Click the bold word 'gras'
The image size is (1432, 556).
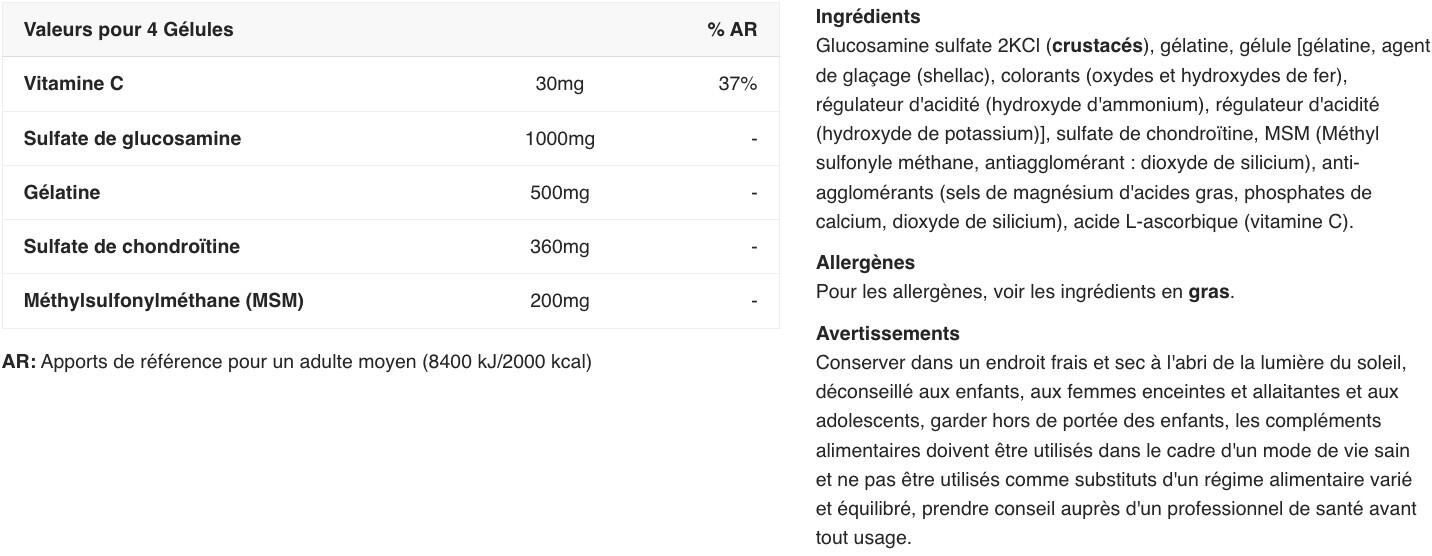(1209, 293)
